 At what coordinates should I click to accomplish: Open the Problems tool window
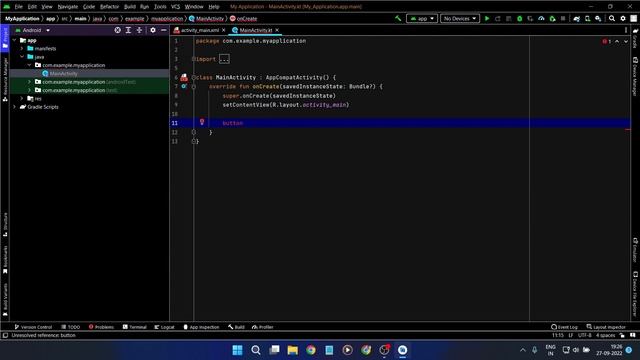[101, 327]
